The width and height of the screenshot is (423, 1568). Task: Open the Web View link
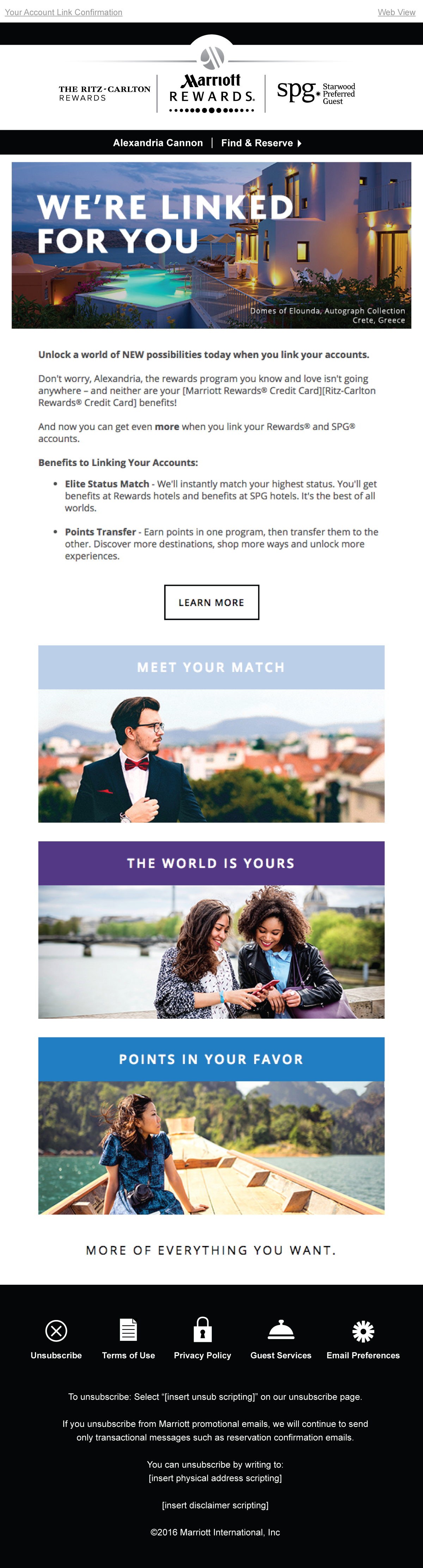pyautogui.click(x=397, y=12)
